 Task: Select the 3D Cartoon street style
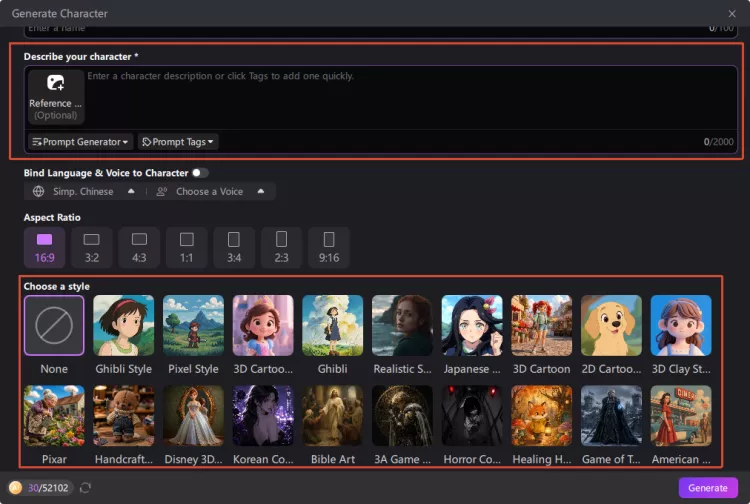click(541, 325)
